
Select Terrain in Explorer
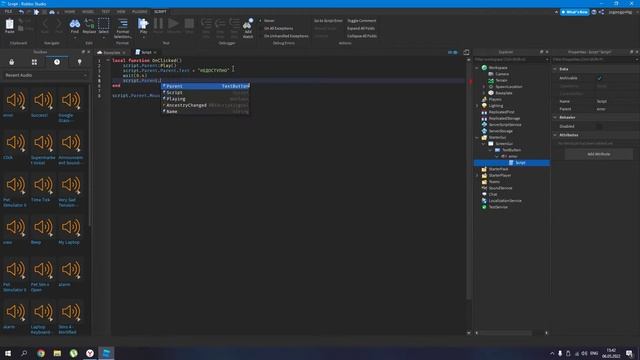tap(501, 80)
